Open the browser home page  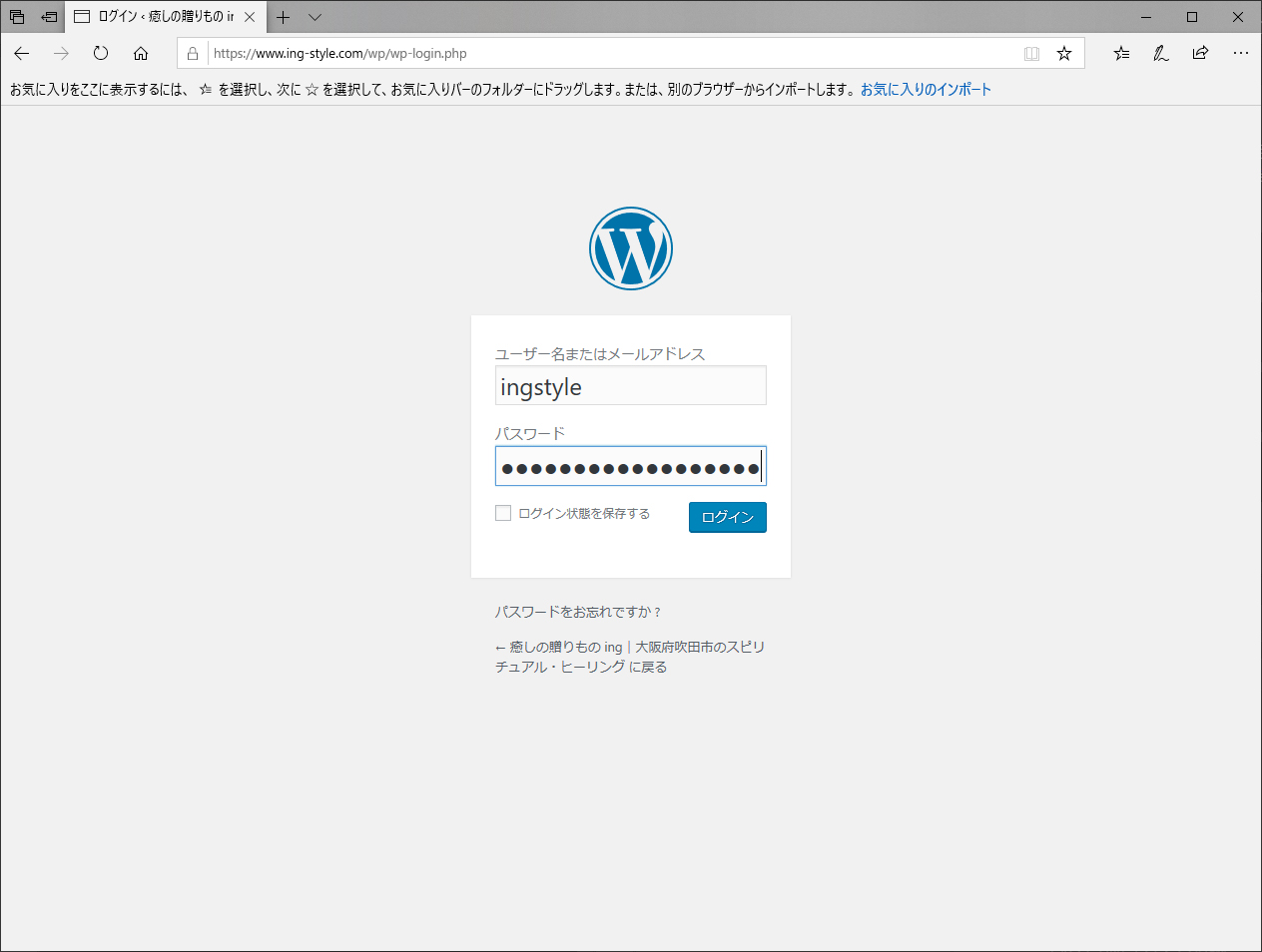click(x=141, y=54)
